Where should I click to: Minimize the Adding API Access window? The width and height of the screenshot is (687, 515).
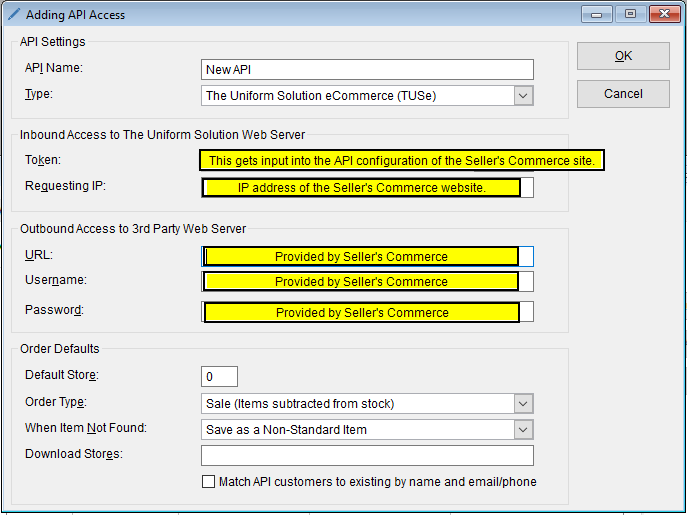point(596,14)
